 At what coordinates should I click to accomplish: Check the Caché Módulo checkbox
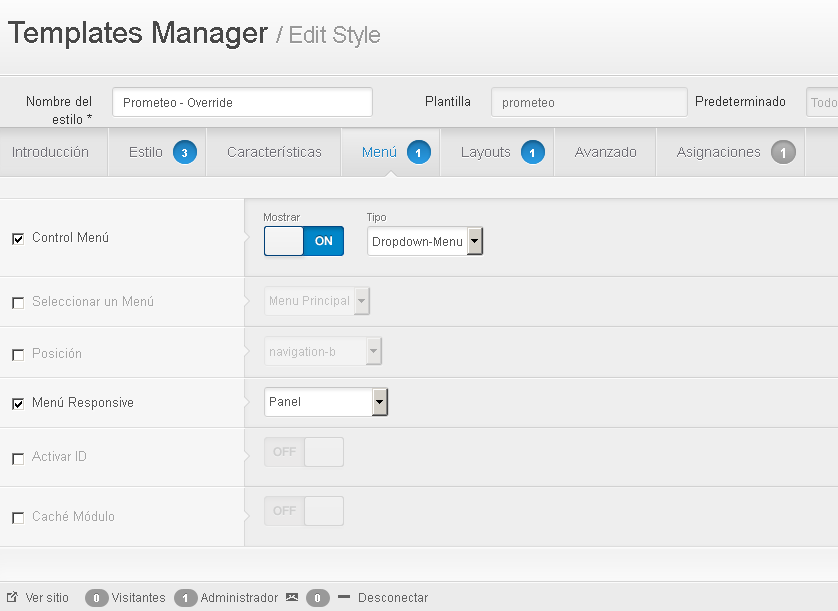[18, 518]
